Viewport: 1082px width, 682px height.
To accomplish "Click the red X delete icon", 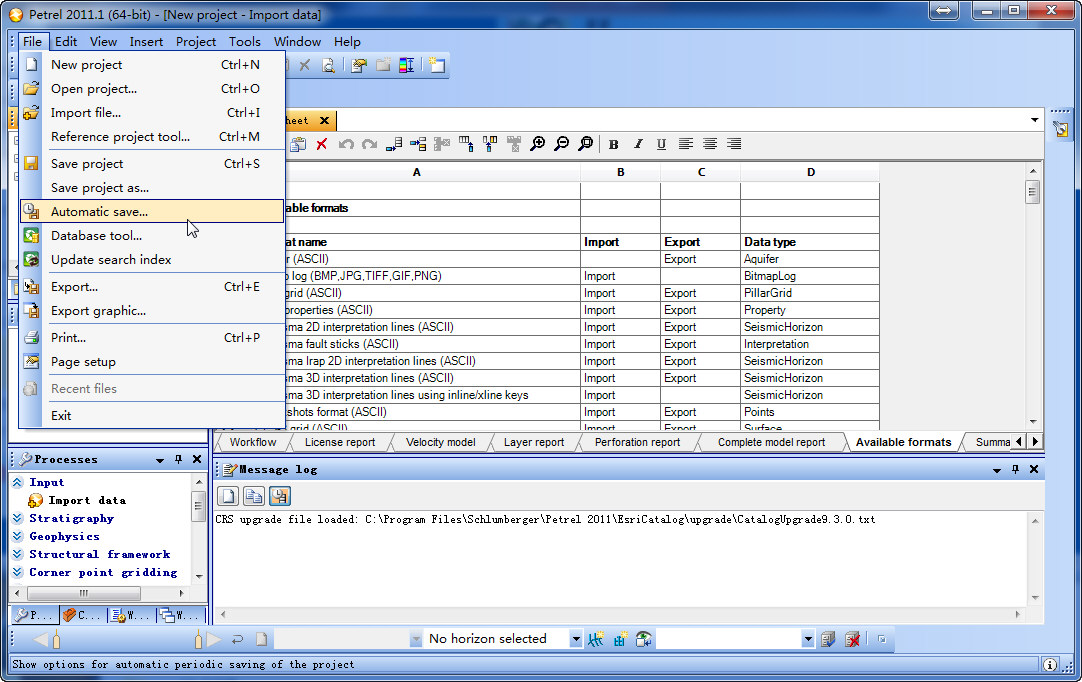I will tap(322, 144).
